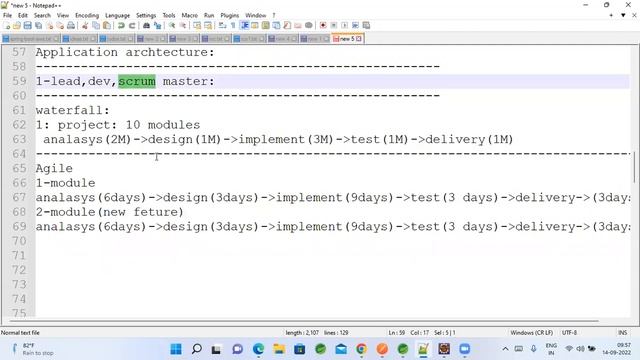The height and width of the screenshot is (360, 640).
Task: Click the vertical scrollbar thumb
Action: point(634,167)
